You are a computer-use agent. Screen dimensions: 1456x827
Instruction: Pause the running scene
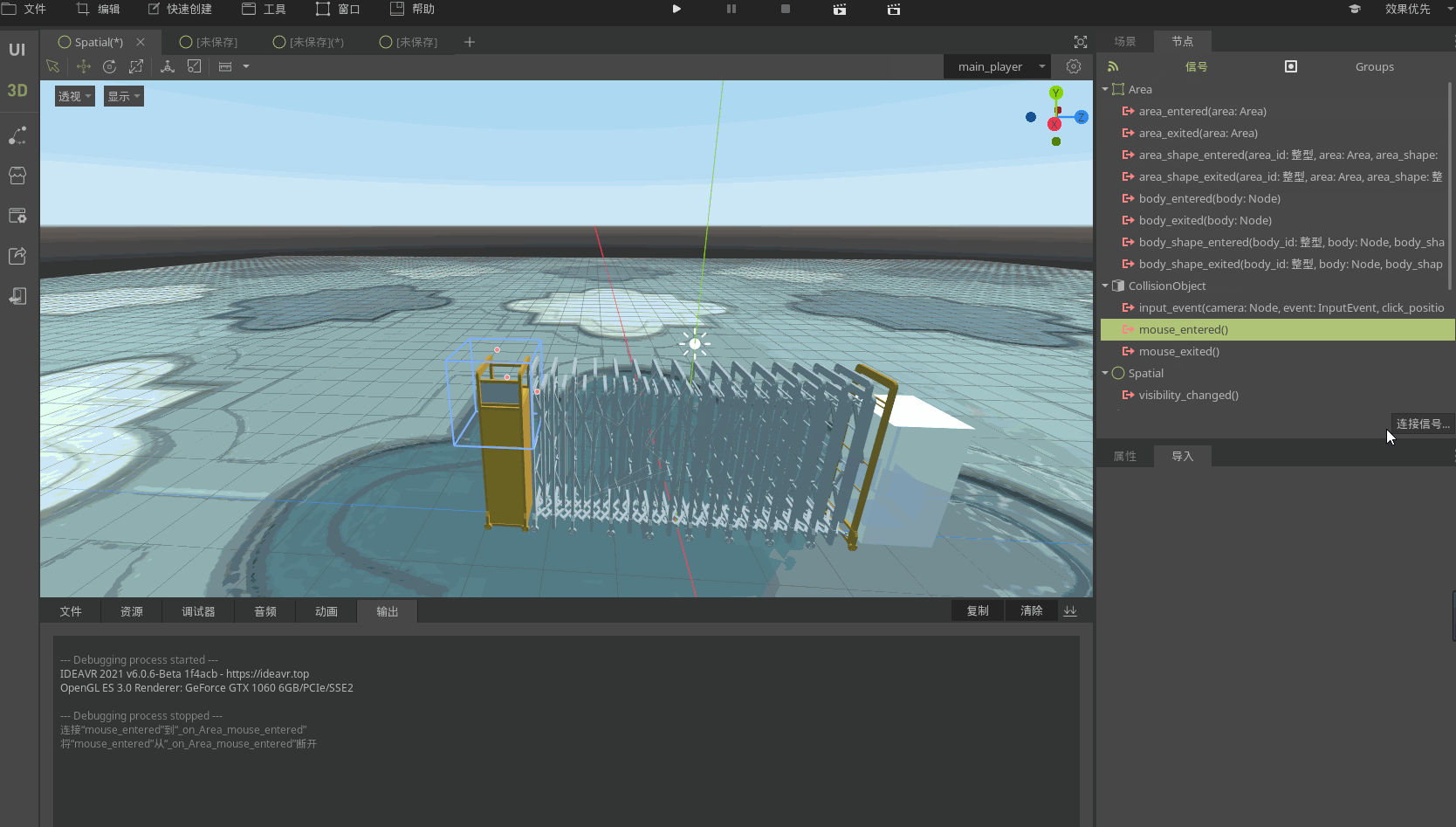coord(731,9)
